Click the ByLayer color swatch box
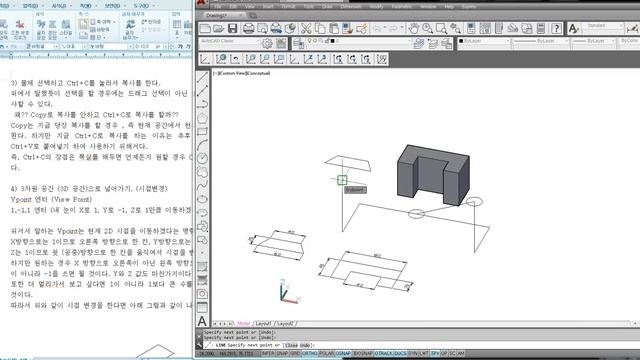Screen dimensions: 640x360 pyautogui.click(x=461, y=41)
